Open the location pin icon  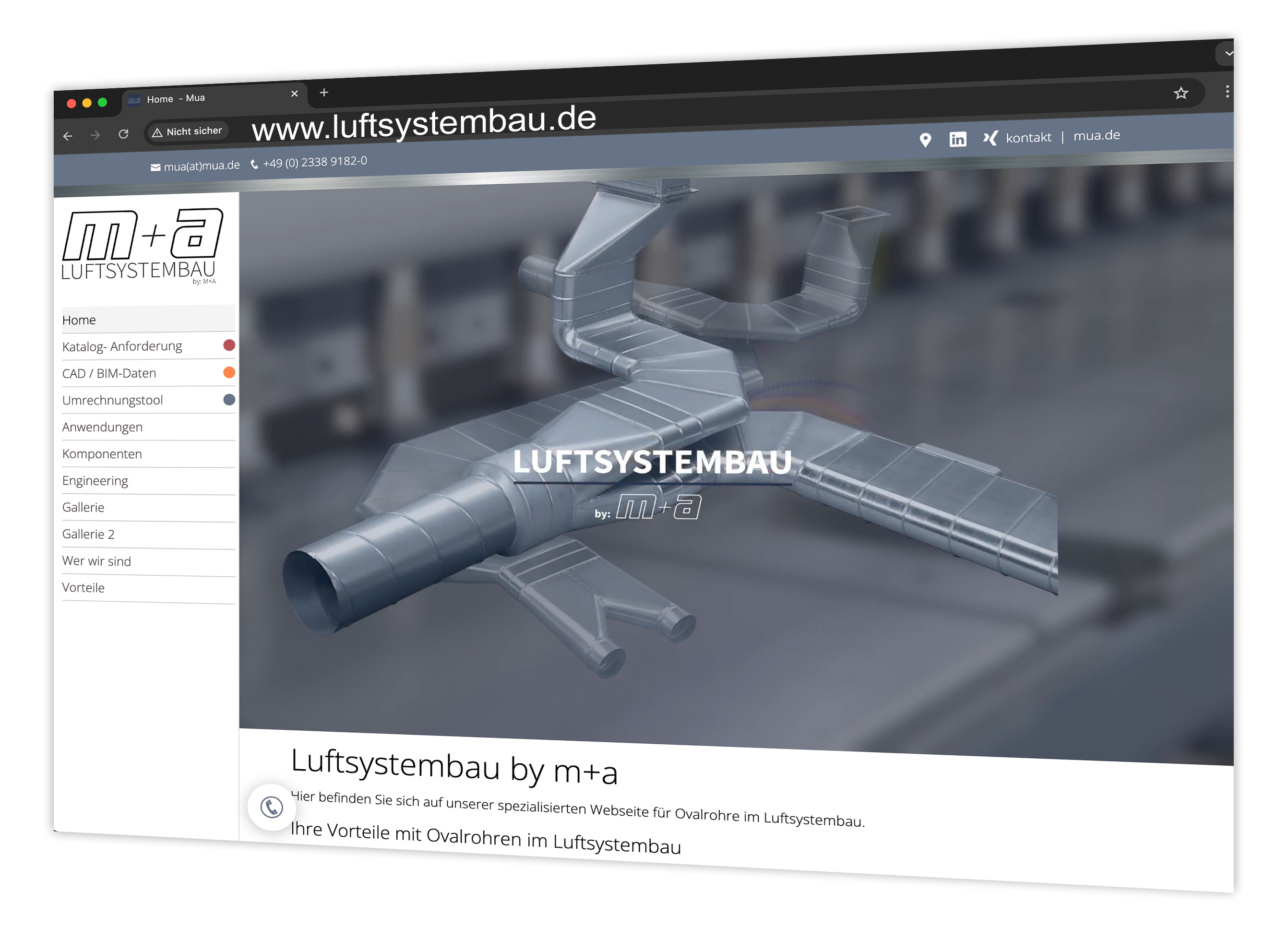pos(925,140)
